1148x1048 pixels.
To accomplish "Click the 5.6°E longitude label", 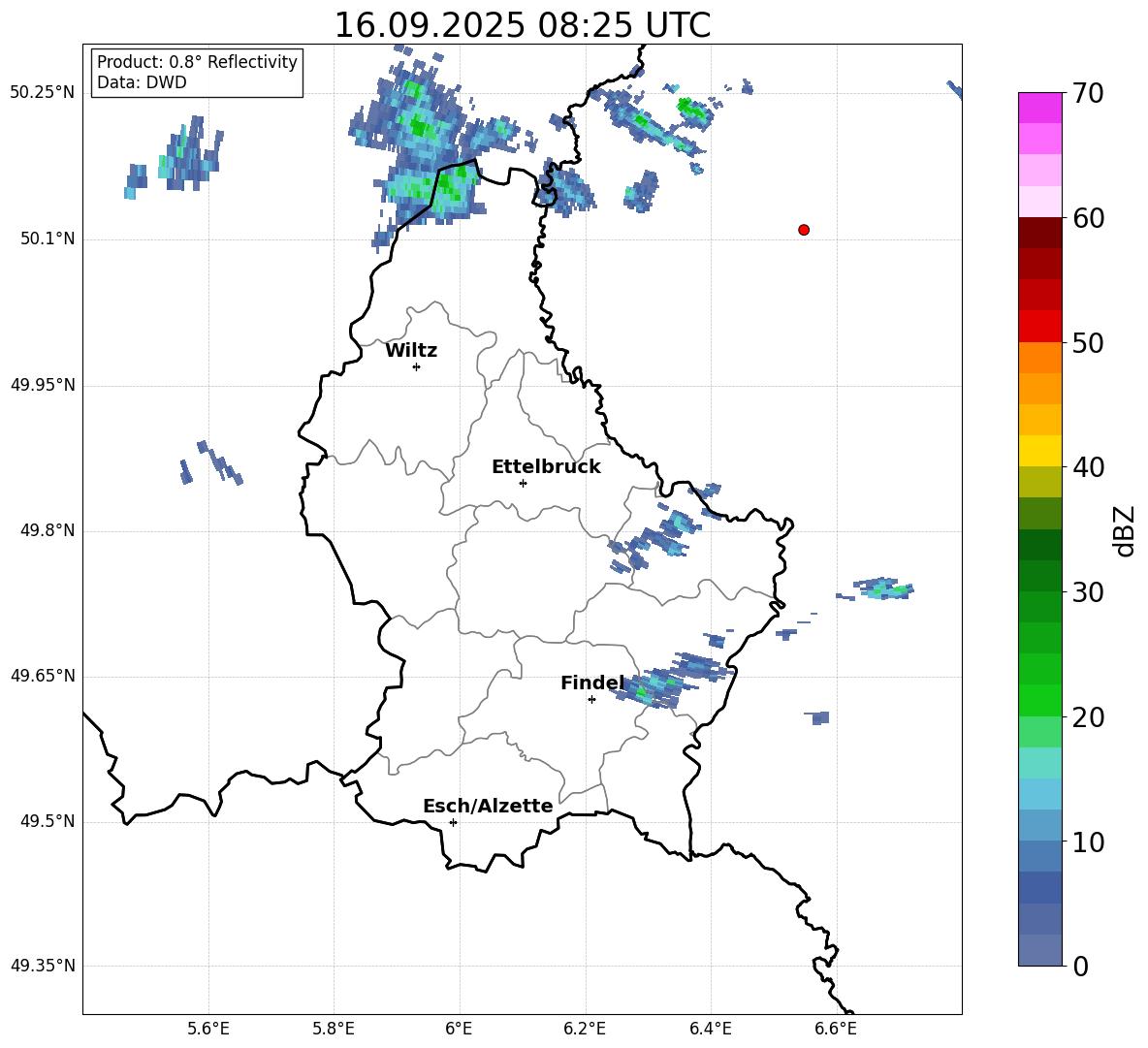I will click(208, 1029).
